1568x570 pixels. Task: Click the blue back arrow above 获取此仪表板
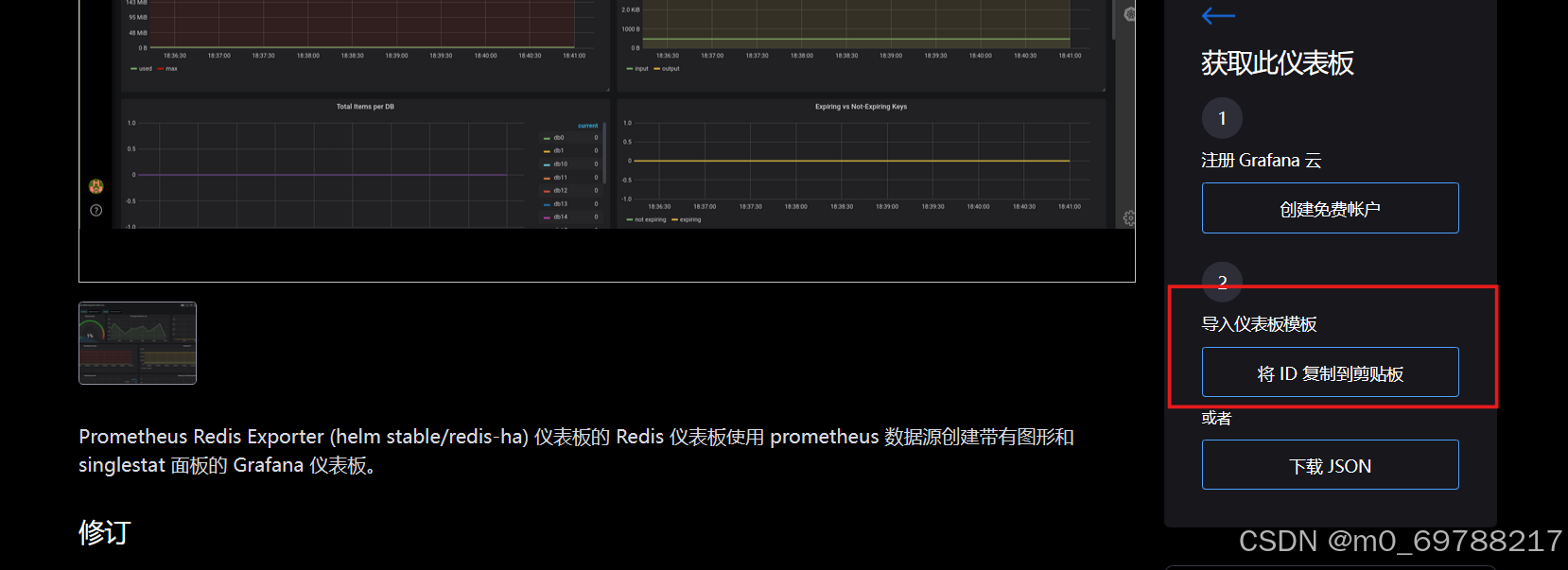[x=1218, y=15]
